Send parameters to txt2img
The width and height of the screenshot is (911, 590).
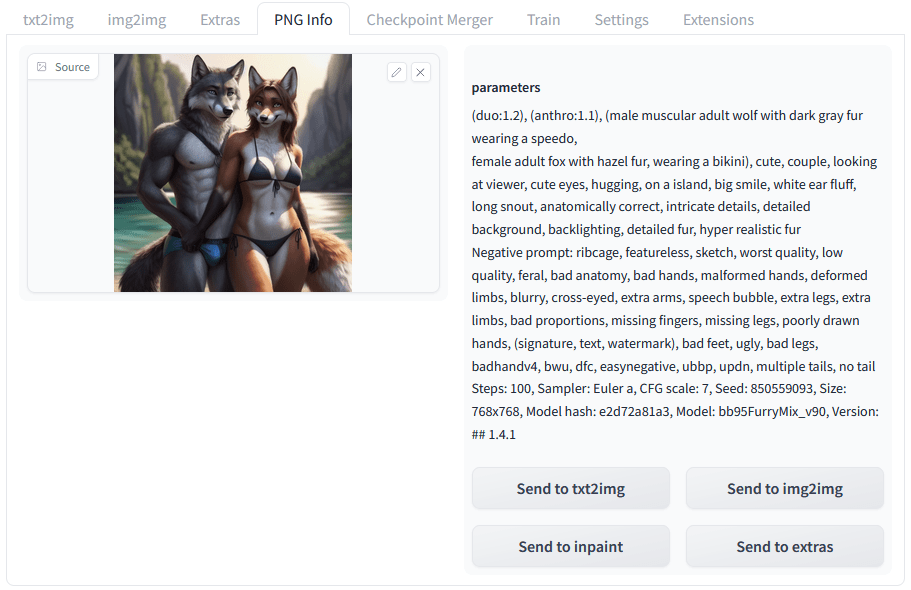point(571,488)
